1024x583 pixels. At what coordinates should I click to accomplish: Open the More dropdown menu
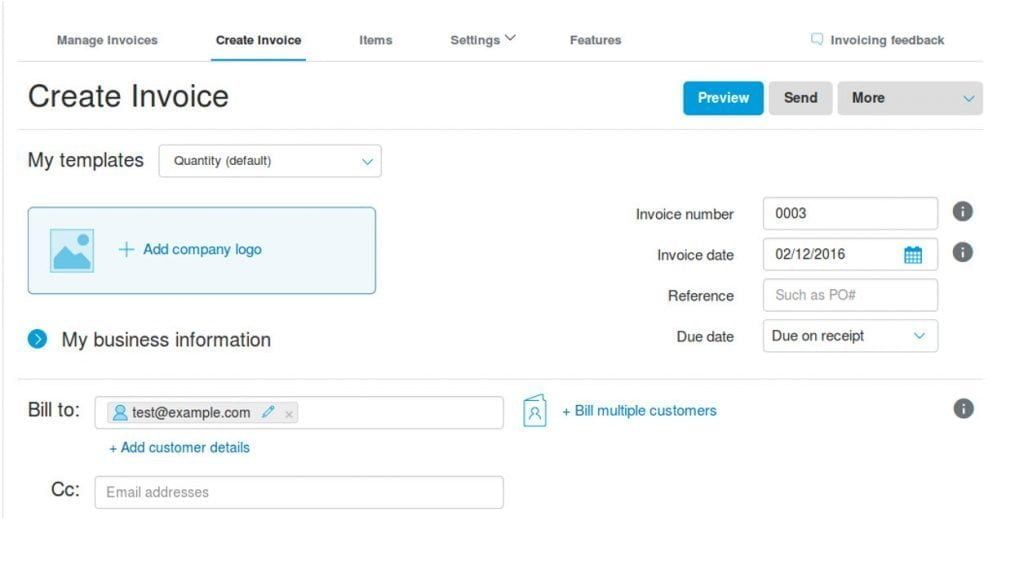pyautogui.click(x=909, y=98)
